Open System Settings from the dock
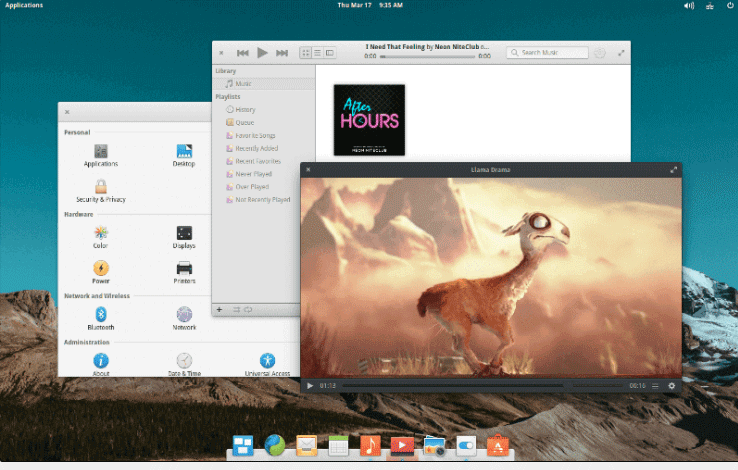738x470 pixels. 466,446
